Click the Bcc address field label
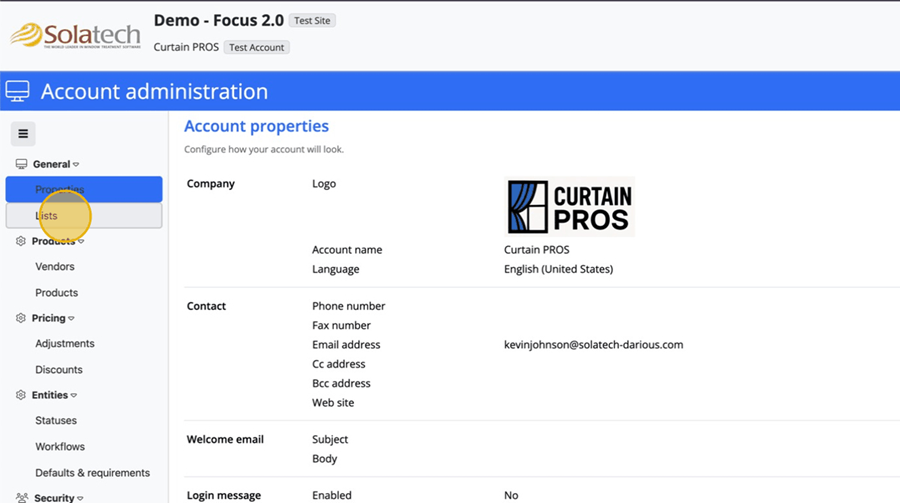Screen dimensions: 900x503 342,383
